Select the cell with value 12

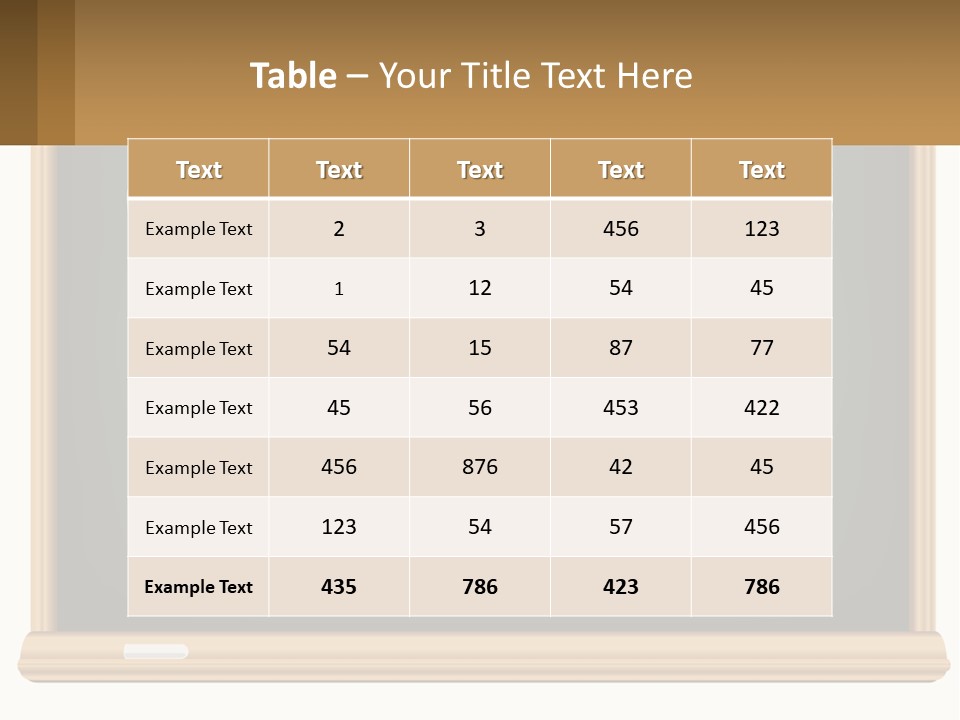(x=479, y=288)
